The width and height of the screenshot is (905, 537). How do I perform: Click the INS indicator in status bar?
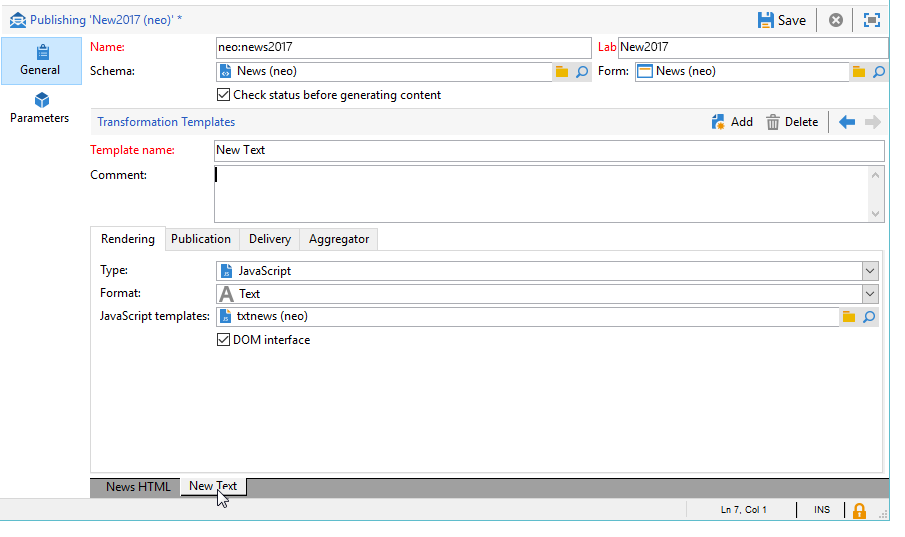pyautogui.click(x=822, y=510)
